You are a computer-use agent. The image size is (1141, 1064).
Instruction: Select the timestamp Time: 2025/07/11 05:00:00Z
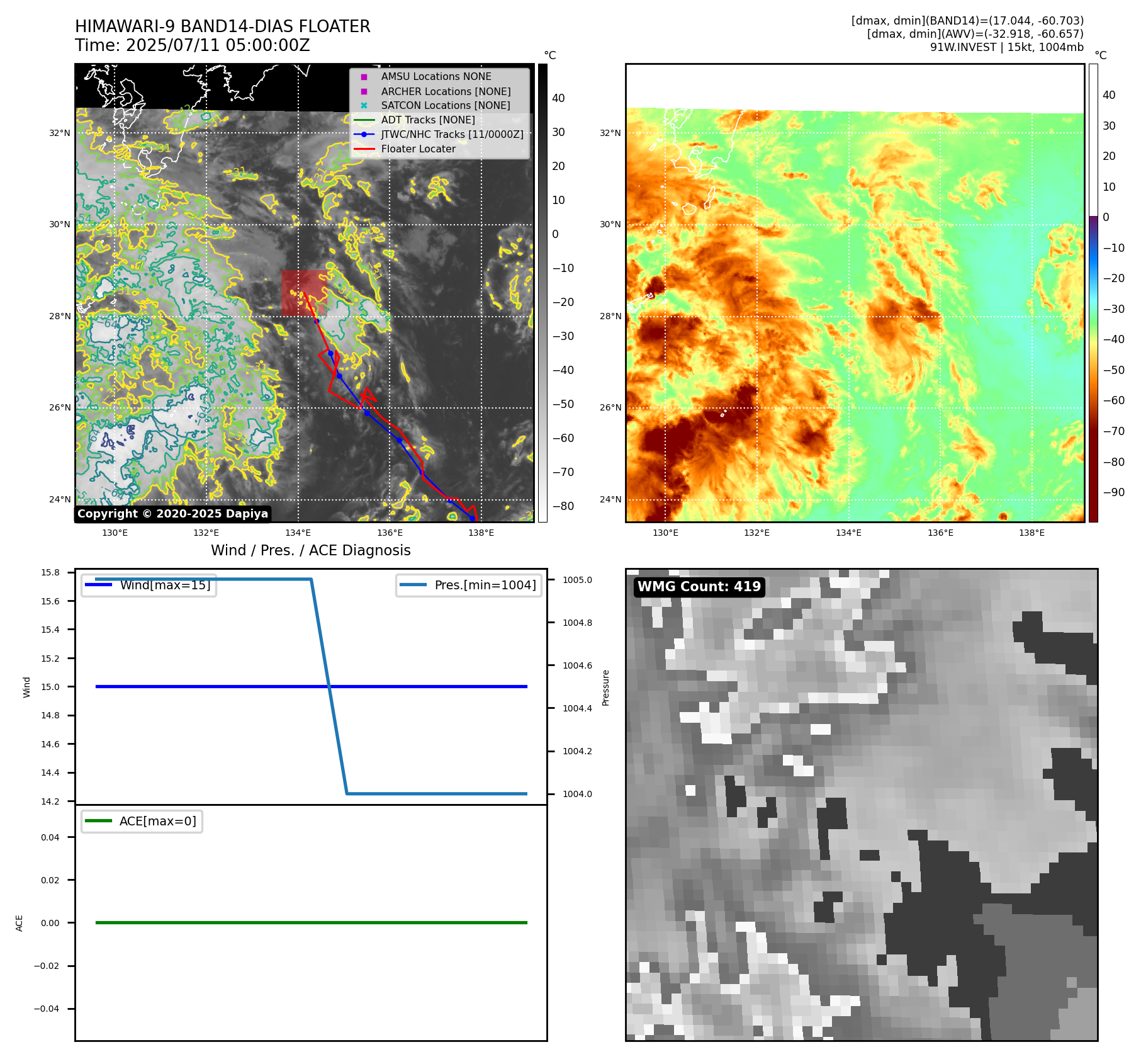click(193, 45)
